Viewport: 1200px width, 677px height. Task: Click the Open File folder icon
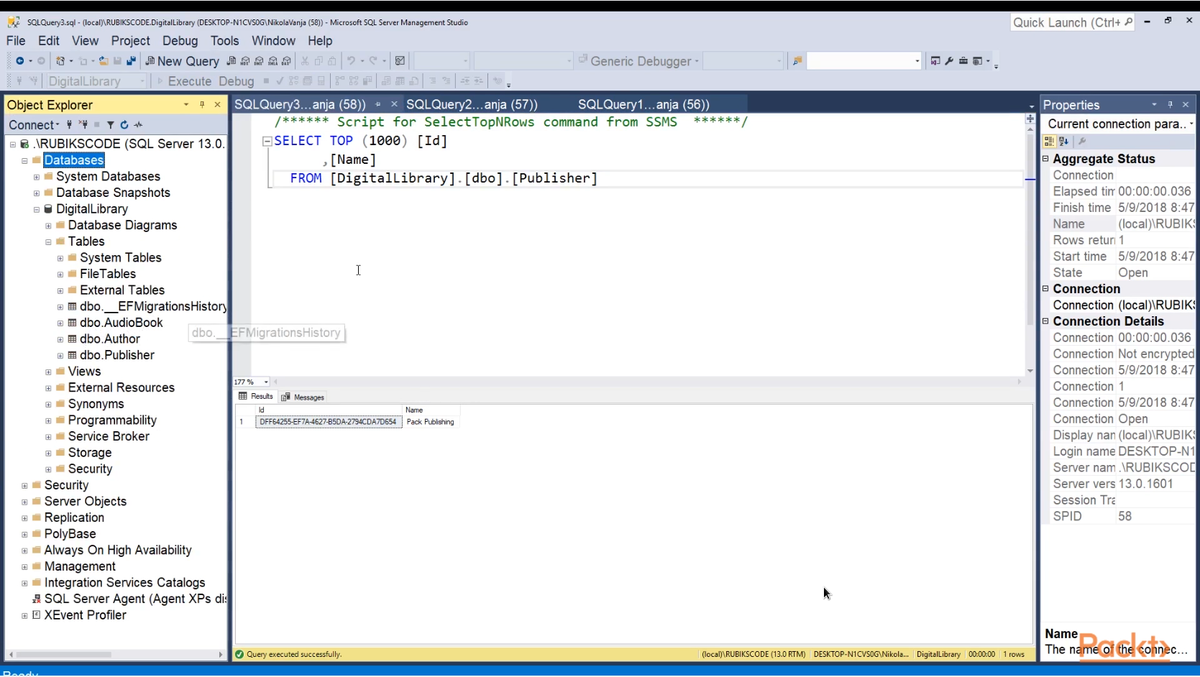coord(103,61)
